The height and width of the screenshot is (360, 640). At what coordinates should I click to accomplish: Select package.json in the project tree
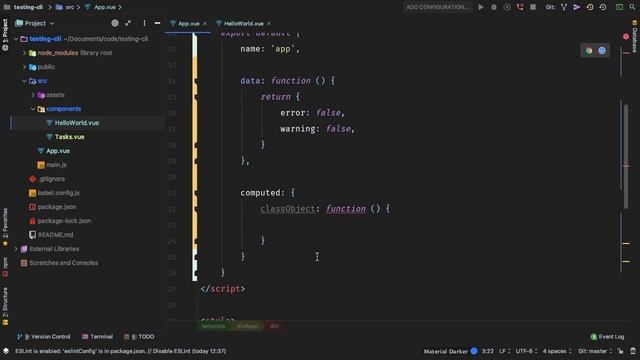click(x=56, y=207)
